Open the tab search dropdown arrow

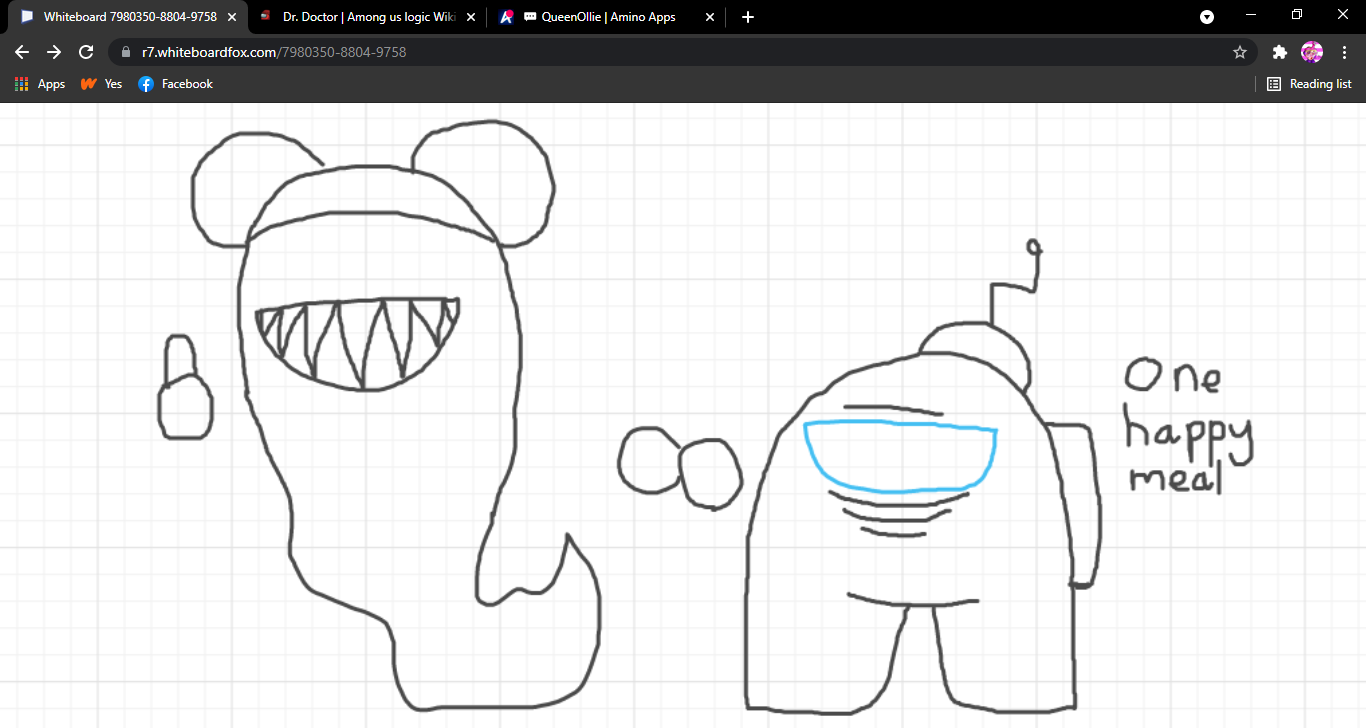coord(1207,17)
